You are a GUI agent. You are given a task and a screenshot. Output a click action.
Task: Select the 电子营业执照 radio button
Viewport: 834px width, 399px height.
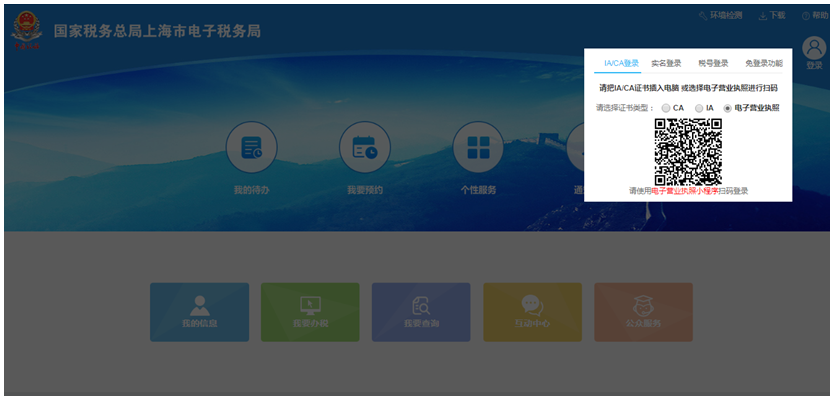point(728,108)
